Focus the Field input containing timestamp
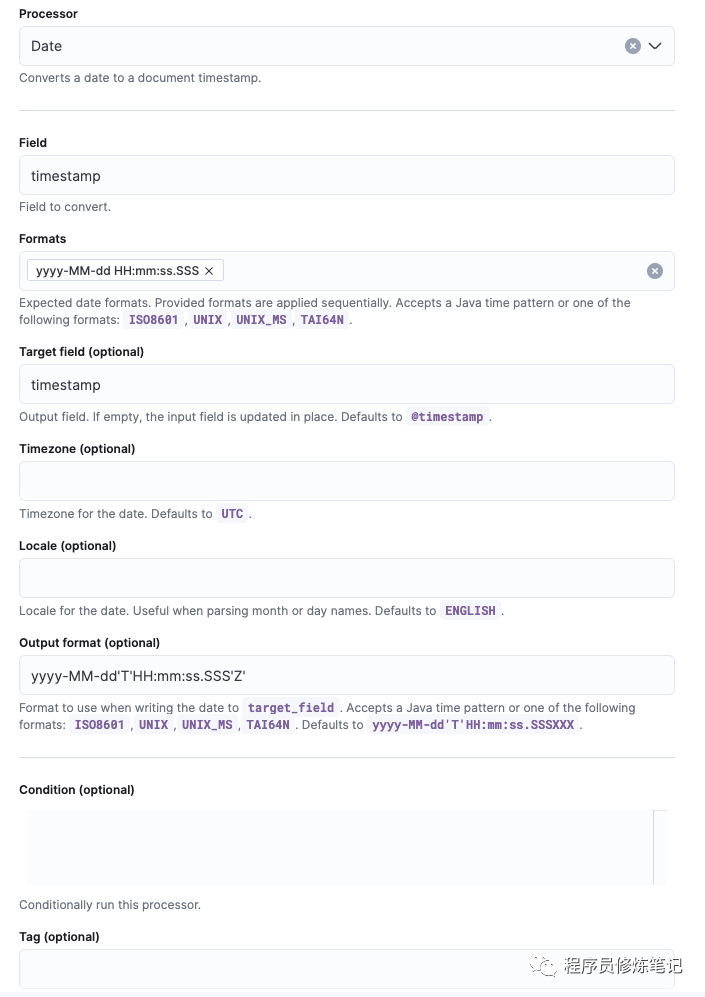Image resolution: width=705 pixels, height=997 pixels. pyautogui.click(x=346, y=175)
